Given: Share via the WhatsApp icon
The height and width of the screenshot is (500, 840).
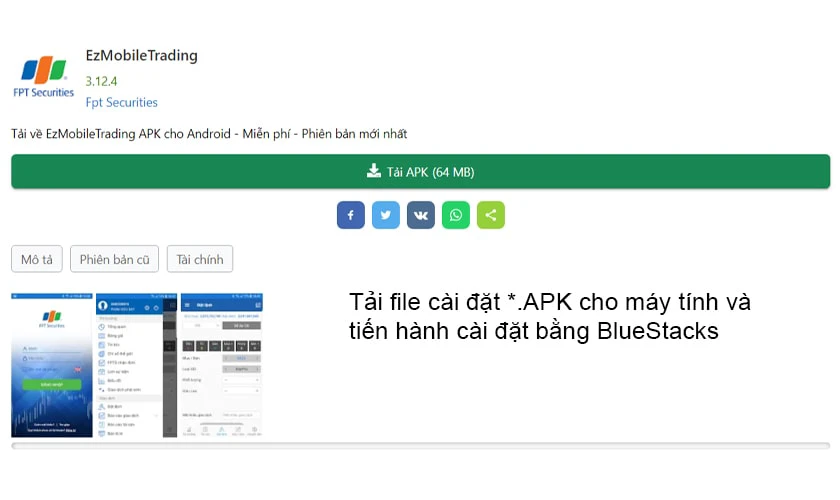Looking at the screenshot, I should pos(456,215).
